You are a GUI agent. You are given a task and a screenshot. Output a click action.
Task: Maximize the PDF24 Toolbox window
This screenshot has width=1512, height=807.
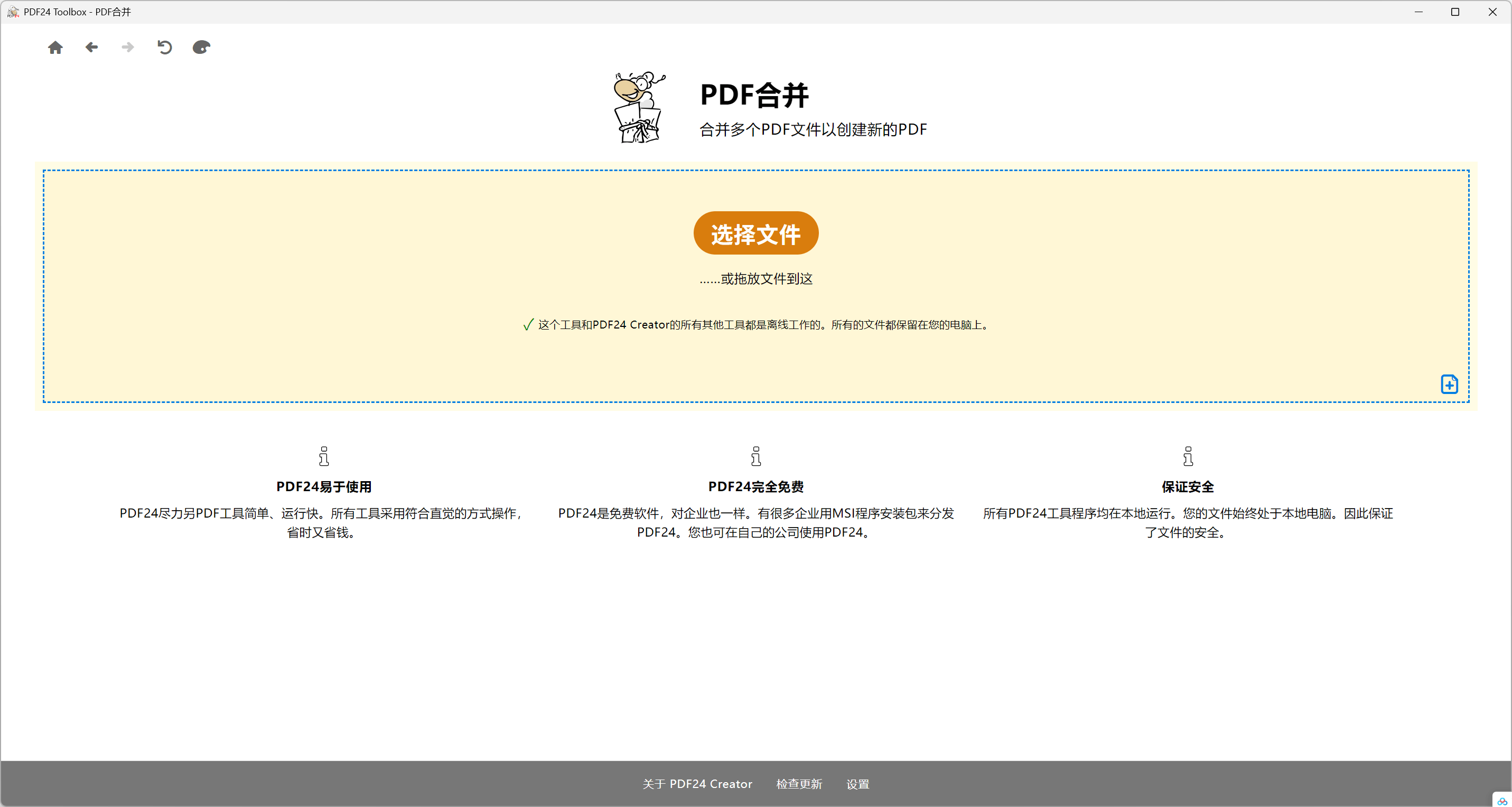pyautogui.click(x=1454, y=12)
